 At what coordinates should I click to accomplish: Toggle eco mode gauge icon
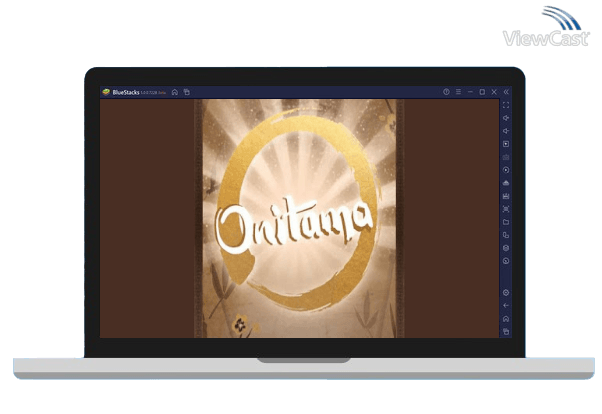point(506,261)
